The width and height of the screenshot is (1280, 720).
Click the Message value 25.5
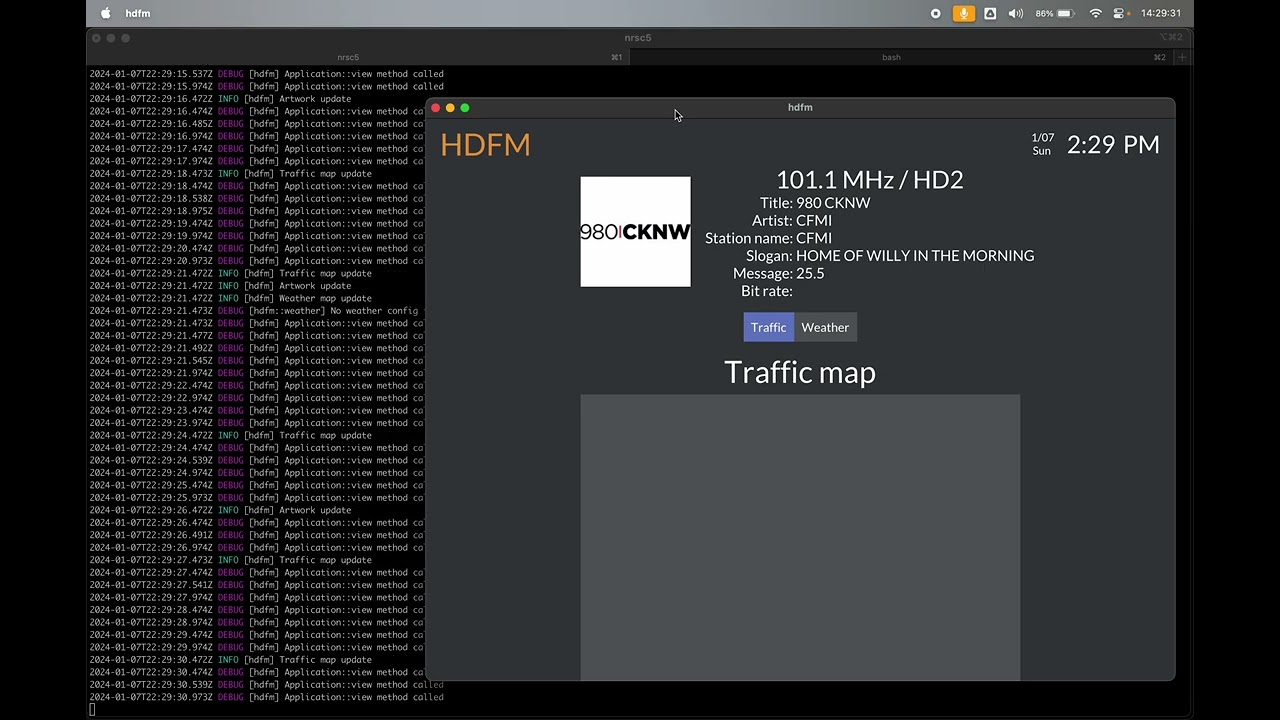pos(810,273)
